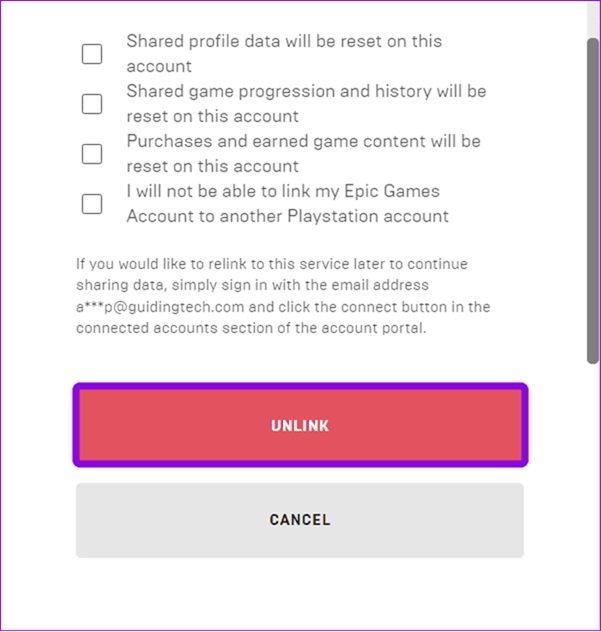Click the 'another Playstation account' text line

pyautogui.click(x=287, y=216)
